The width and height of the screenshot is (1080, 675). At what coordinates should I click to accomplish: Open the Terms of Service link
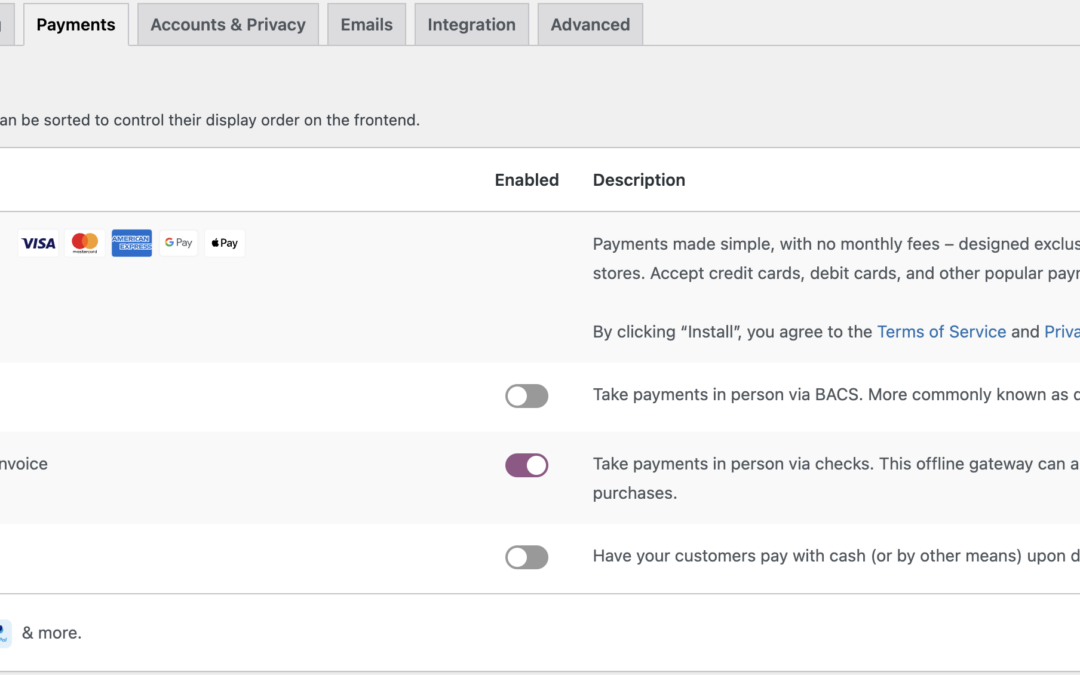coord(941,332)
